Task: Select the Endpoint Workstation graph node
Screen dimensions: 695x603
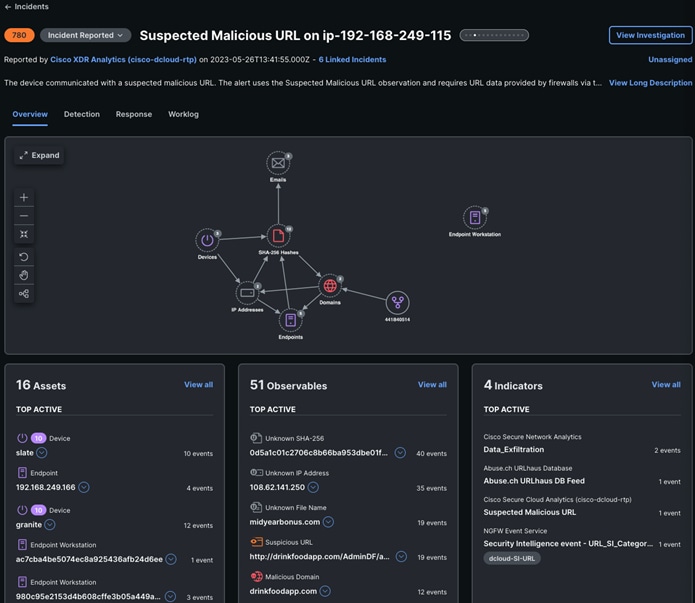Action: (475, 218)
